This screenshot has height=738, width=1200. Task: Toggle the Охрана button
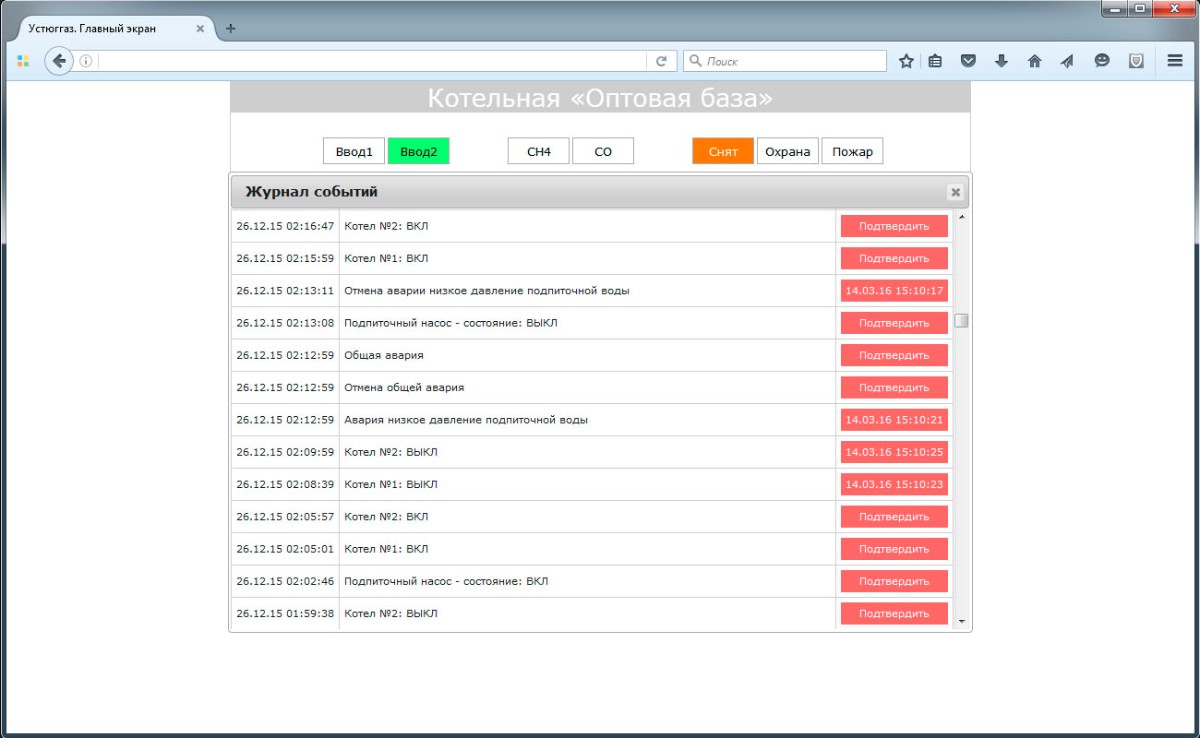click(x=788, y=152)
